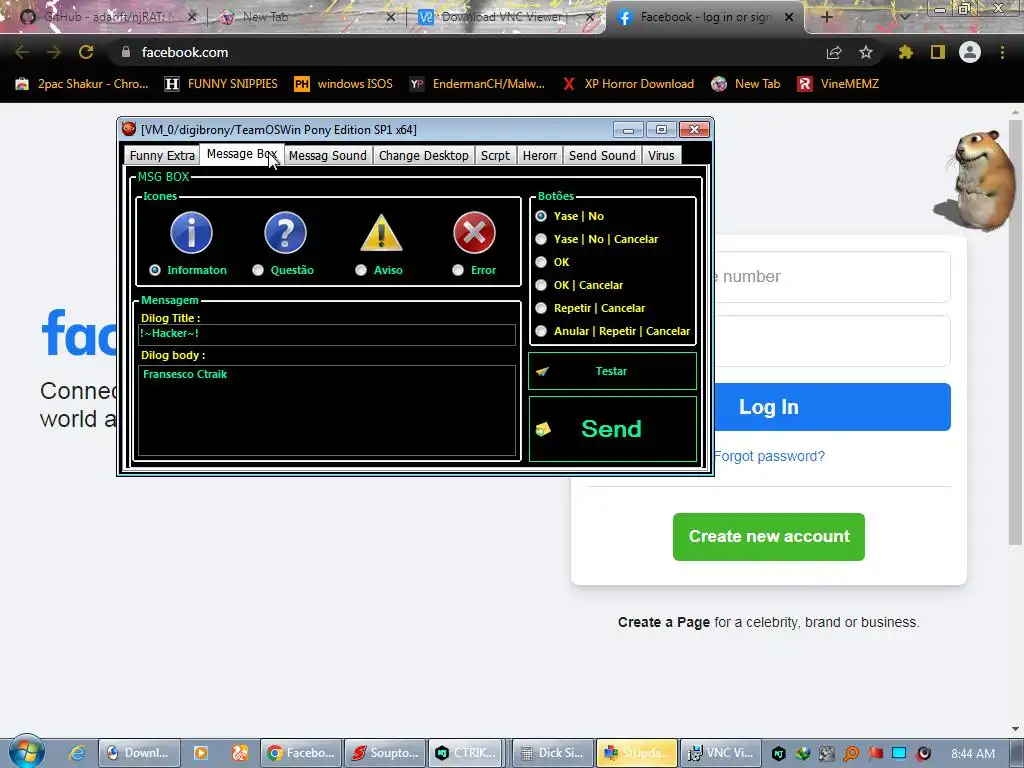
Task: Open the Scrpt tab
Action: [495, 155]
